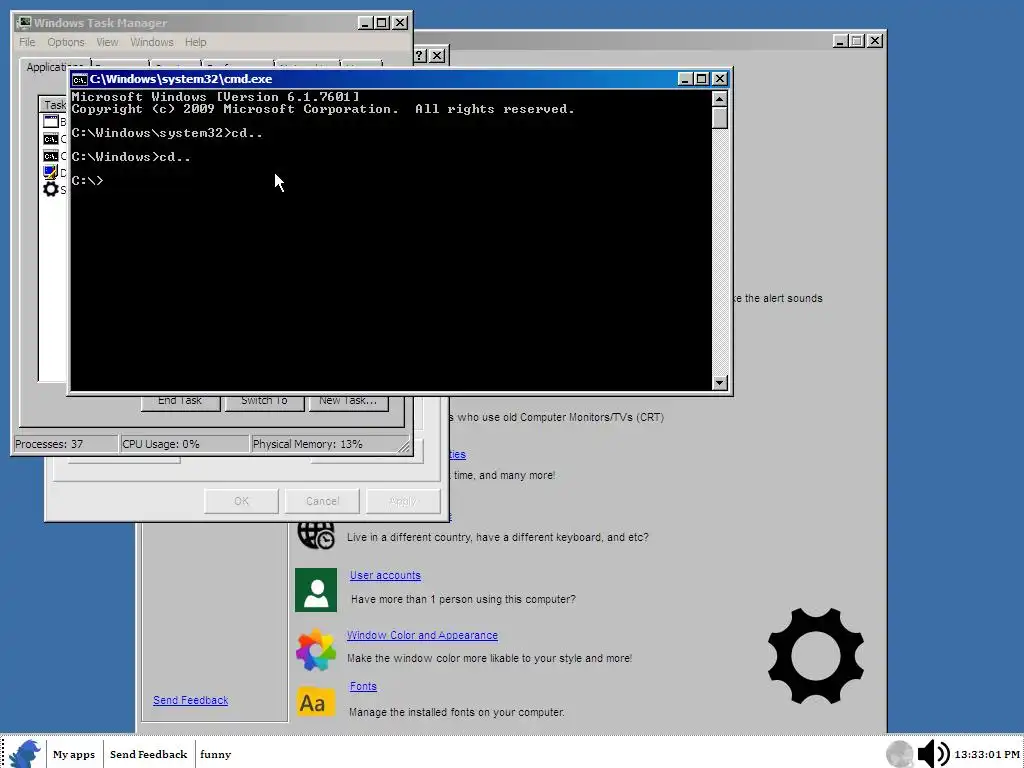Open the Fonts link
Viewport: 1024px width, 768px height.
pyautogui.click(x=363, y=686)
